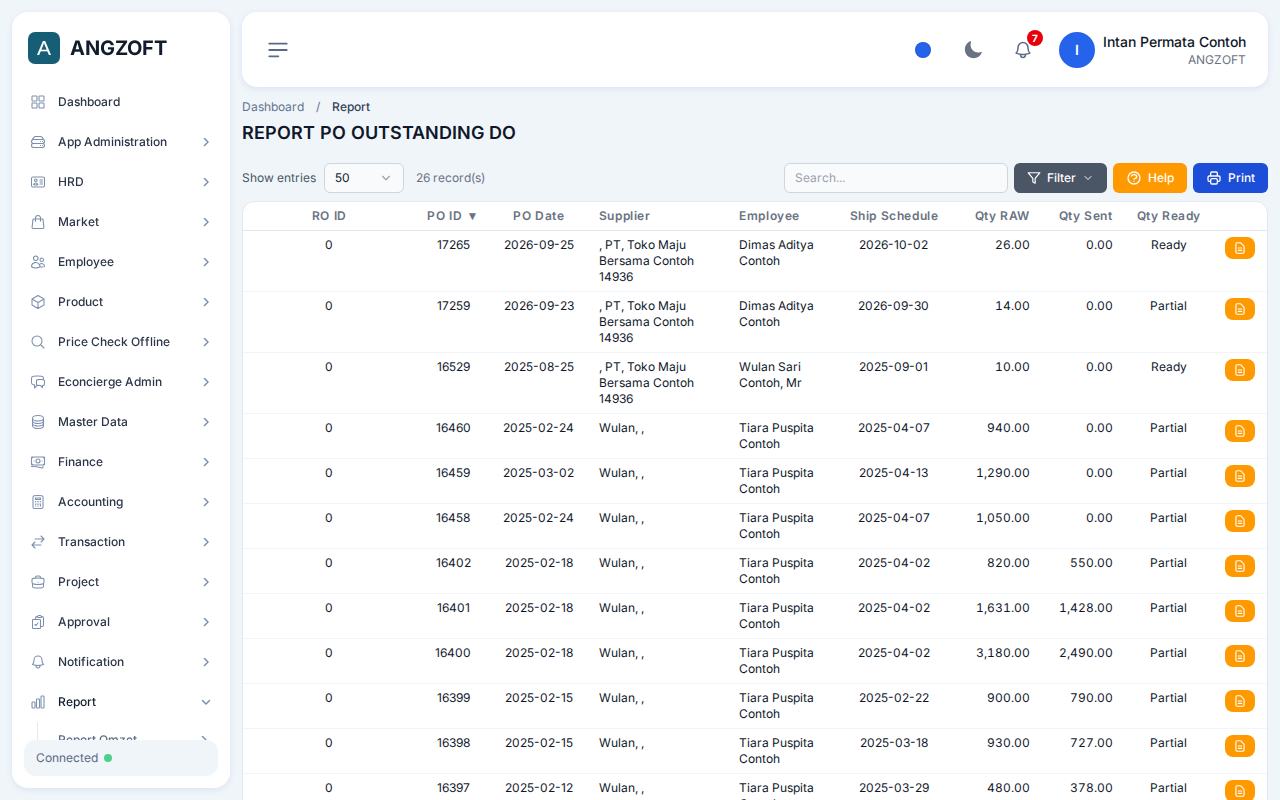This screenshot has width=1280, height=800.
Task: Toggle the sidebar hamburger menu
Action: coord(278,50)
